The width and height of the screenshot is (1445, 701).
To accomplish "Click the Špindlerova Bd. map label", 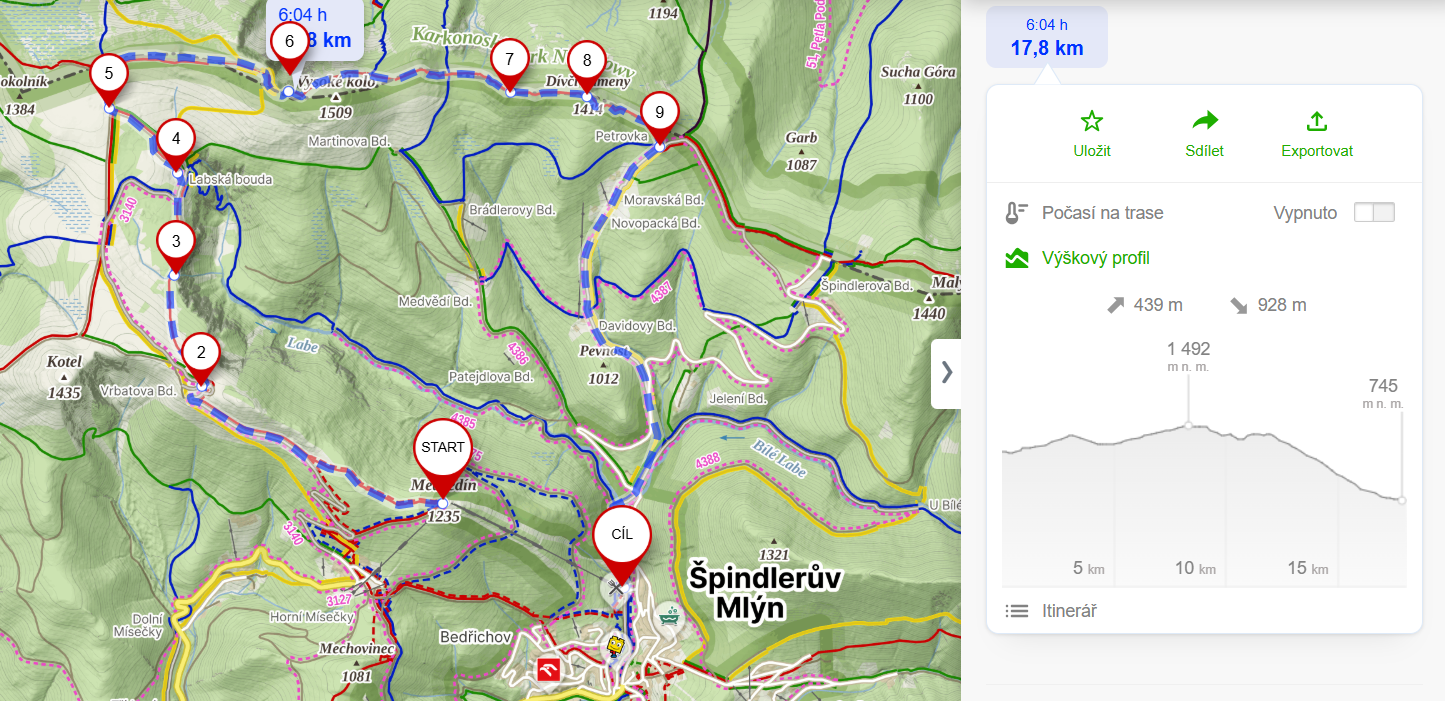I will [866, 286].
